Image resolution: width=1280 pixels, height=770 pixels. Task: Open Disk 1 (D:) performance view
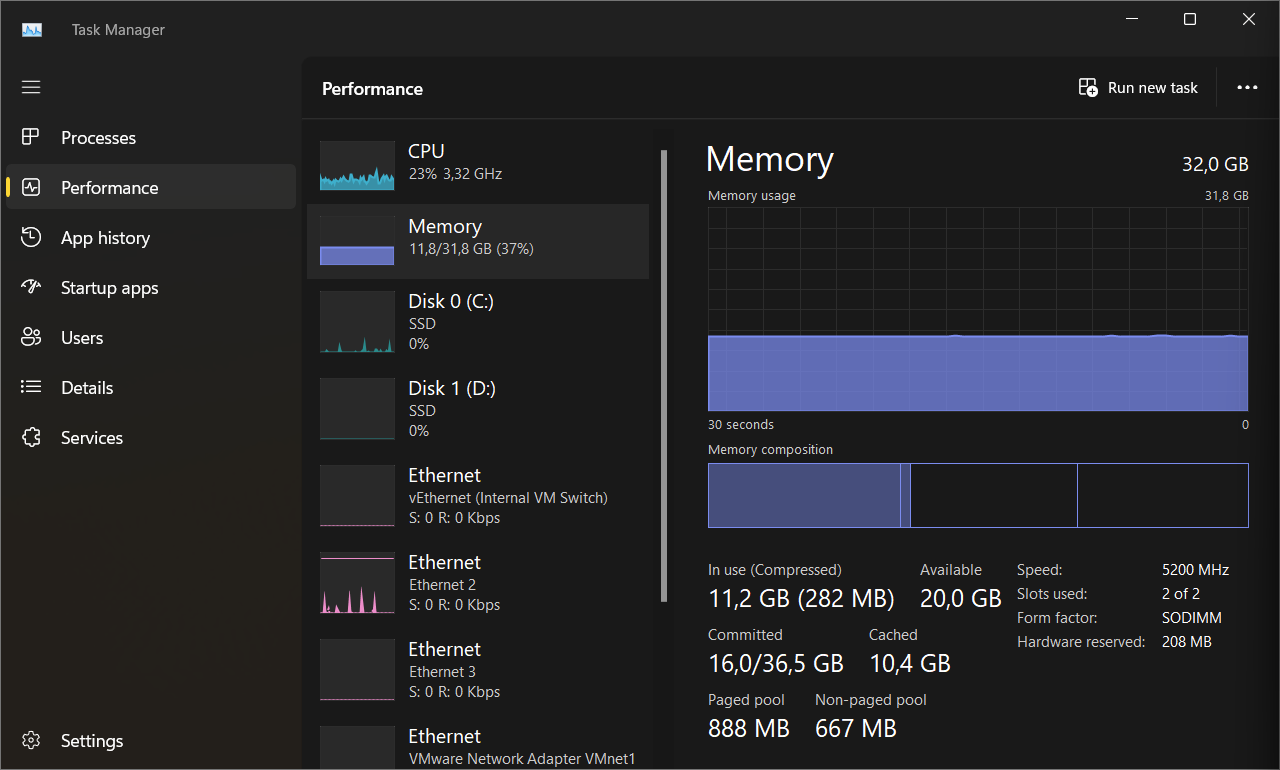(478, 408)
